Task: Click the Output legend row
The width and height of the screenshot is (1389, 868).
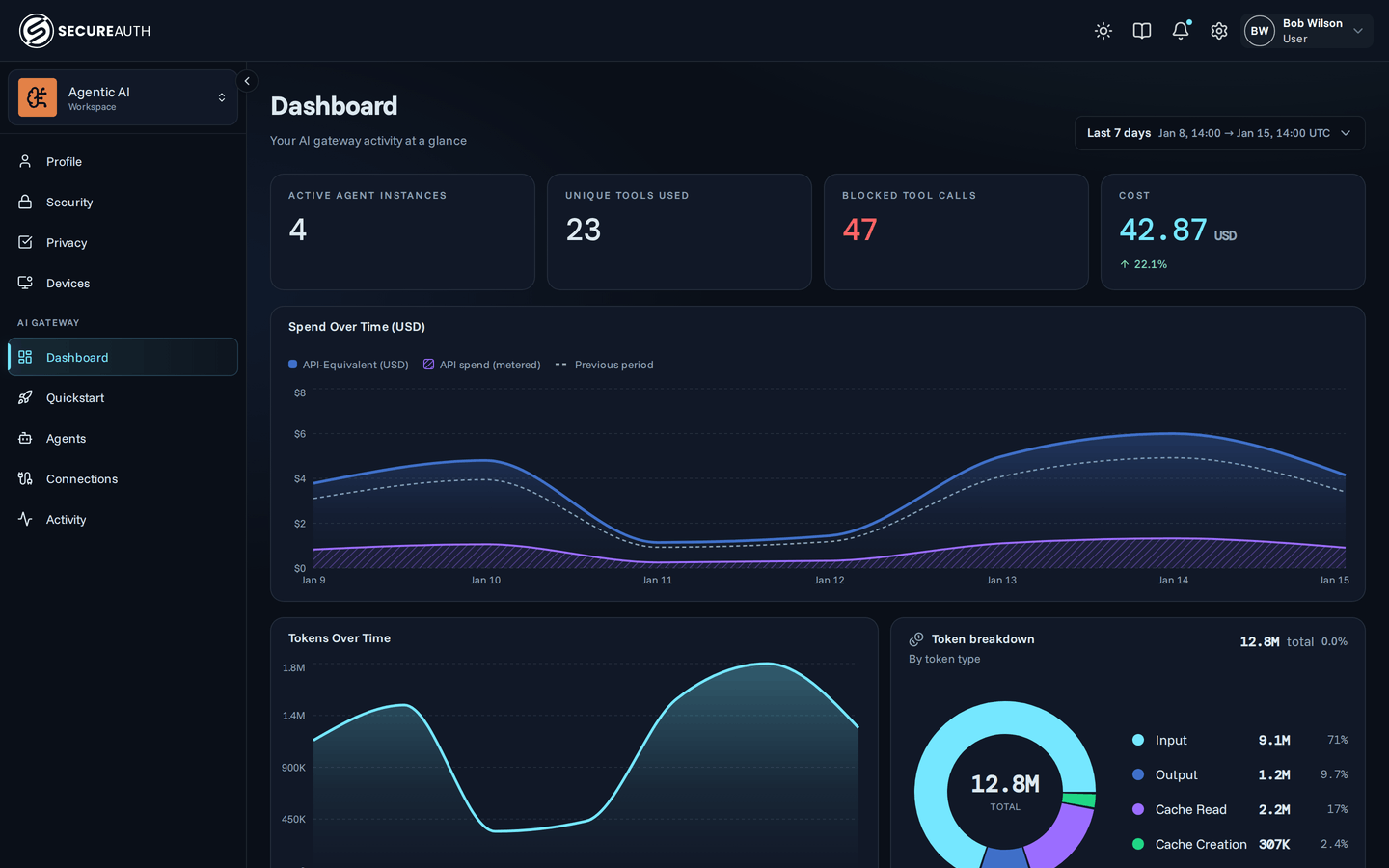Action: point(1239,774)
